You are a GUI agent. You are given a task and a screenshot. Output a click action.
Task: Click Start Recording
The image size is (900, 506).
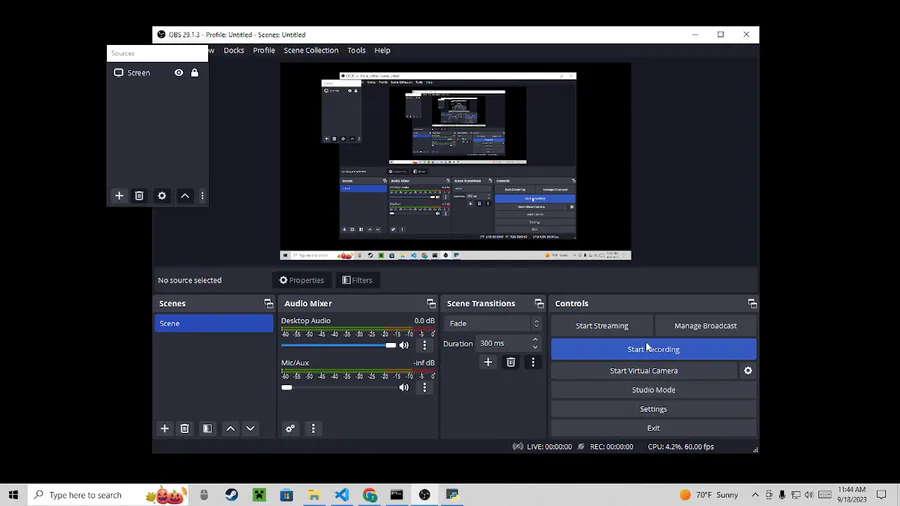pos(654,349)
